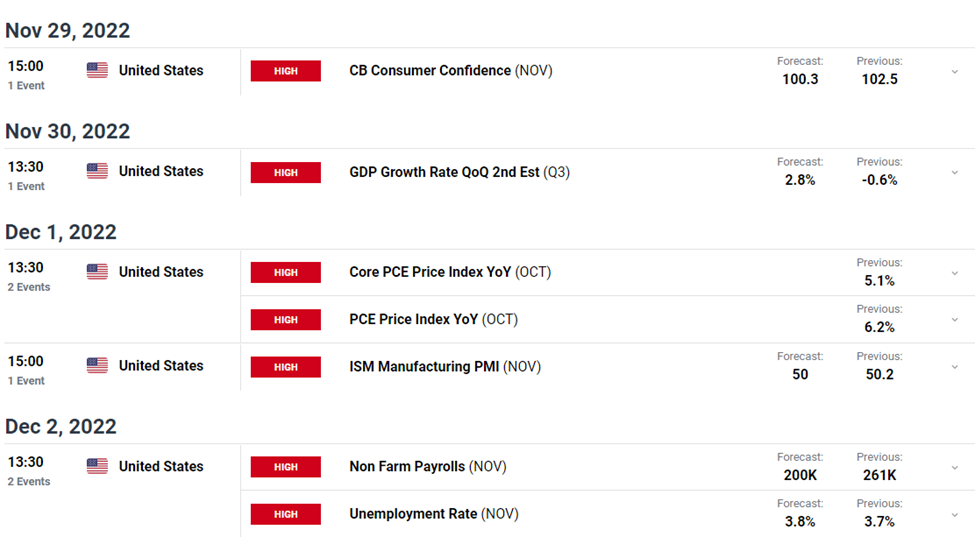Click the Dec 2, 2022 date header
The width and height of the screenshot is (975, 537).
61,426
